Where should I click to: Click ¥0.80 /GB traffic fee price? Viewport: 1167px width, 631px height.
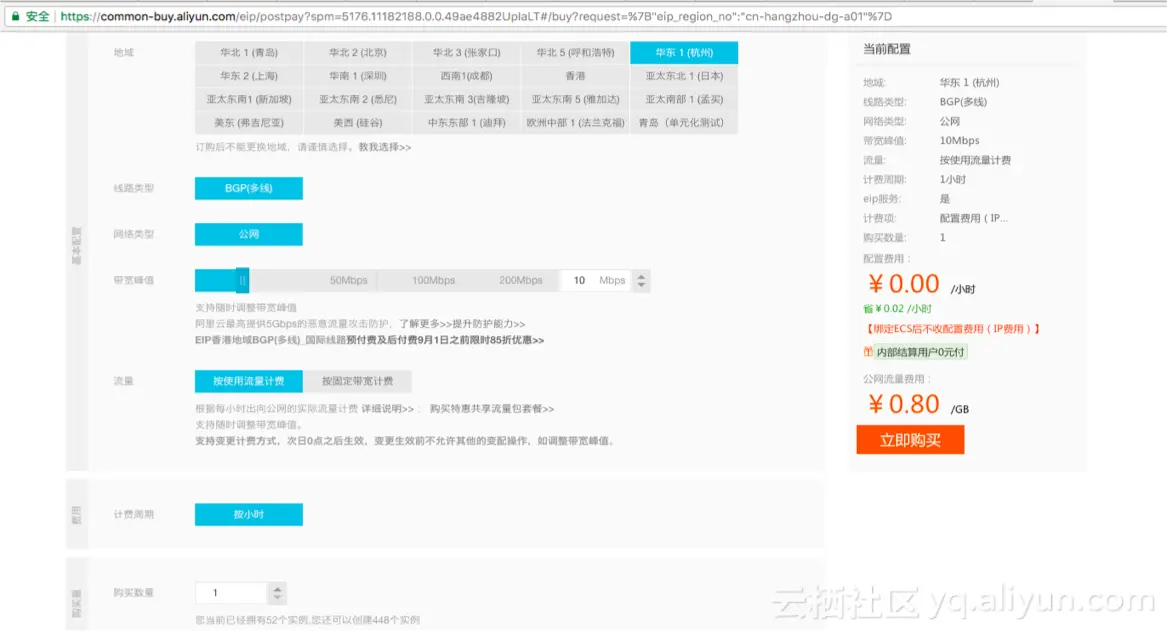904,404
